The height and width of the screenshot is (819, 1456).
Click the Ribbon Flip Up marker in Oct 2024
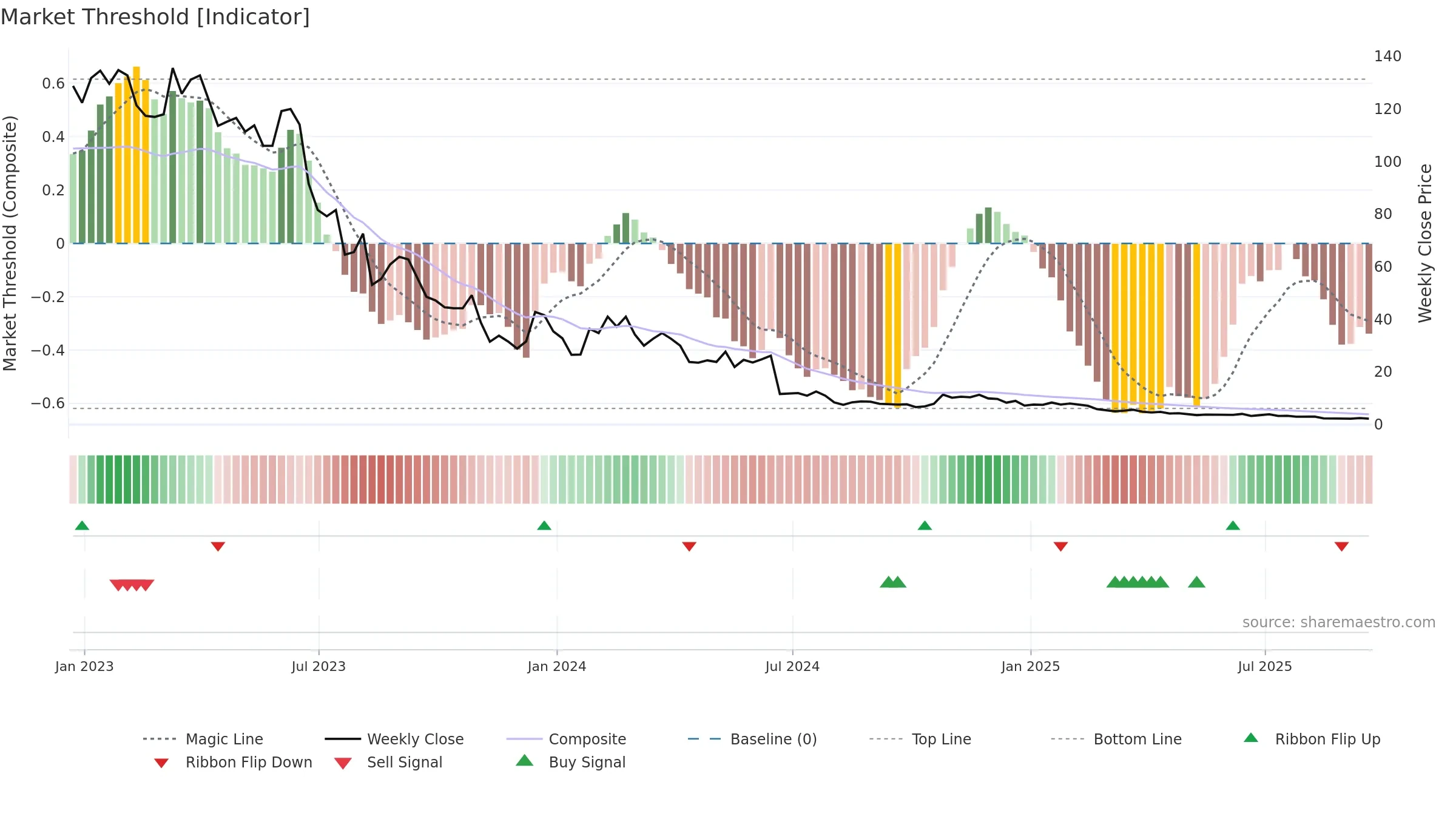point(925,525)
